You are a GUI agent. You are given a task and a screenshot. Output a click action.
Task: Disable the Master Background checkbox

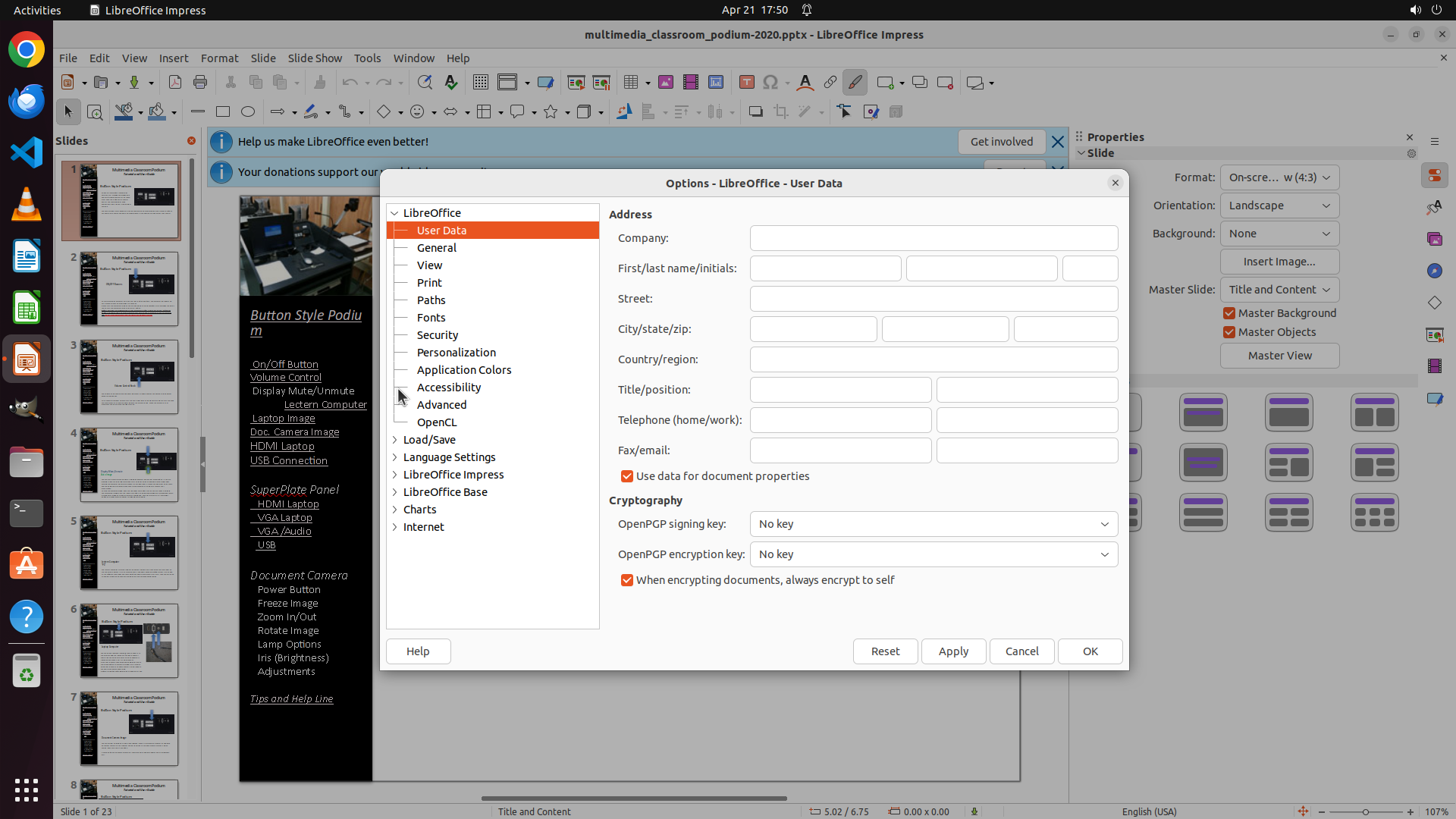click(x=1229, y=313)
